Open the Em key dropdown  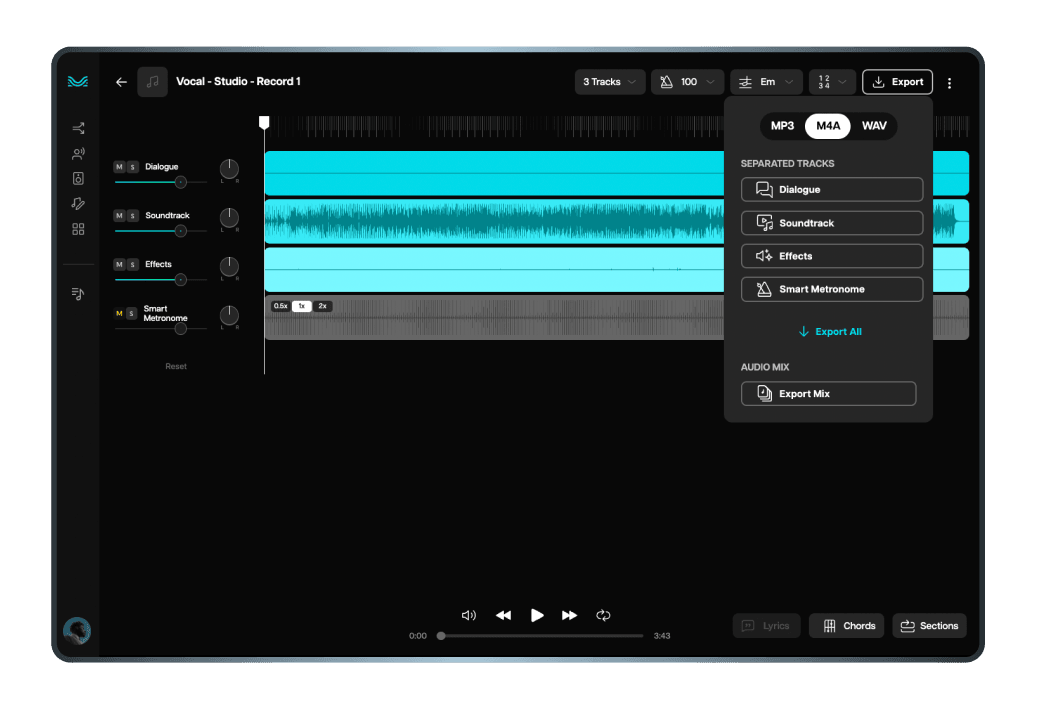[766, 82]
